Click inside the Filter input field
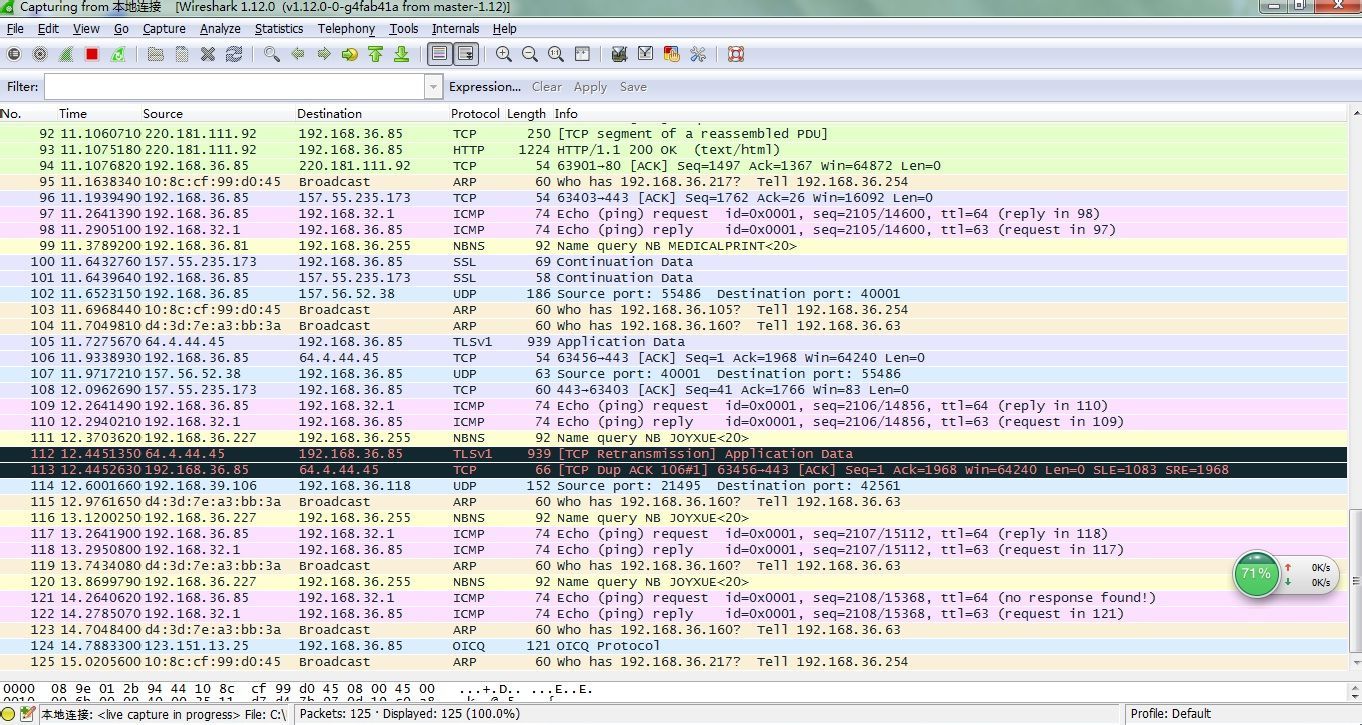 pos(234,87)
